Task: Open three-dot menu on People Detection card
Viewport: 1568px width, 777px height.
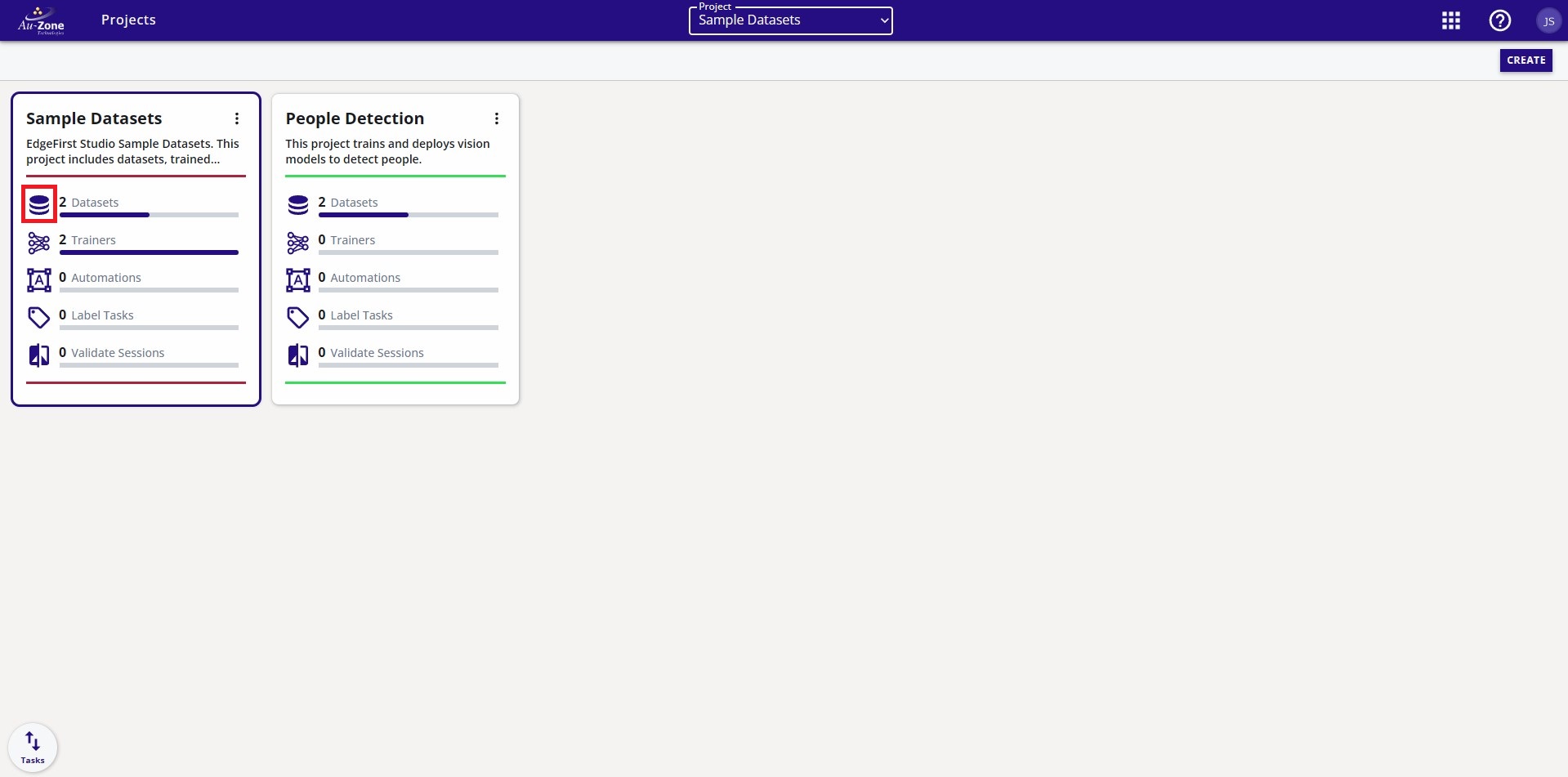Action: 496,118
